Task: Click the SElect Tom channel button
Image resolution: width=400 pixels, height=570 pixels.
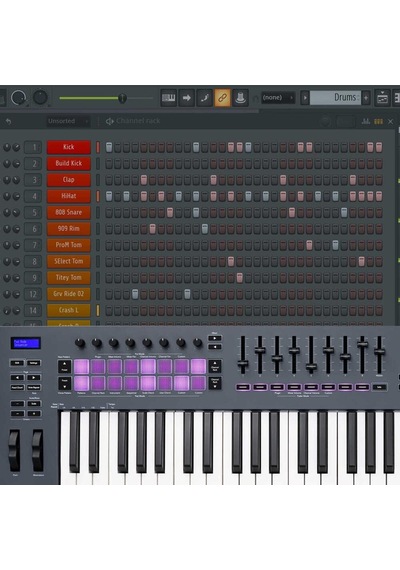Action: pyautogui.click(x=69, y=262)
